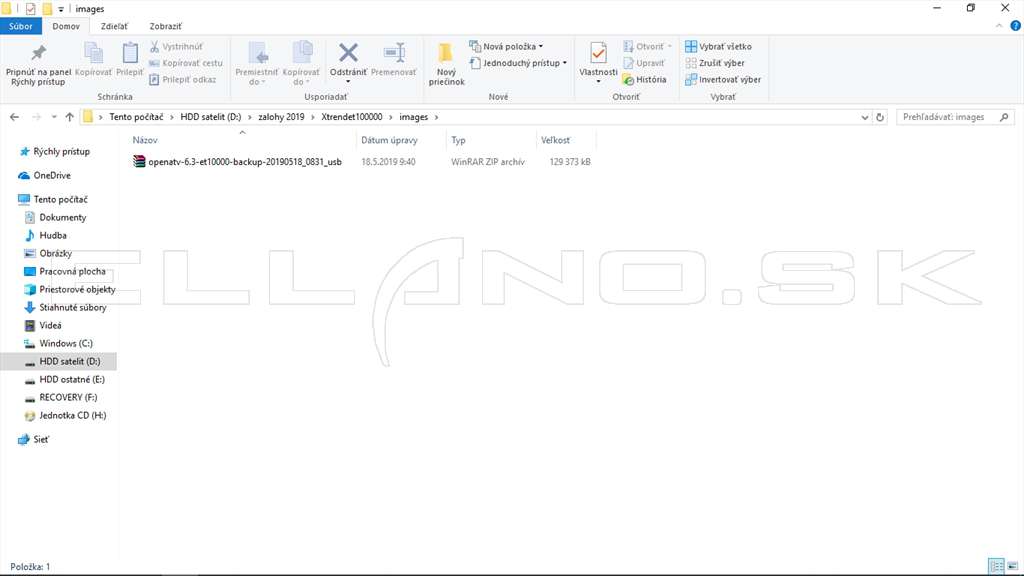Image resolution: width=1024 pixels, height=576 pixels.
Task: Go up one folder level
Action: [x=69, y=117]
